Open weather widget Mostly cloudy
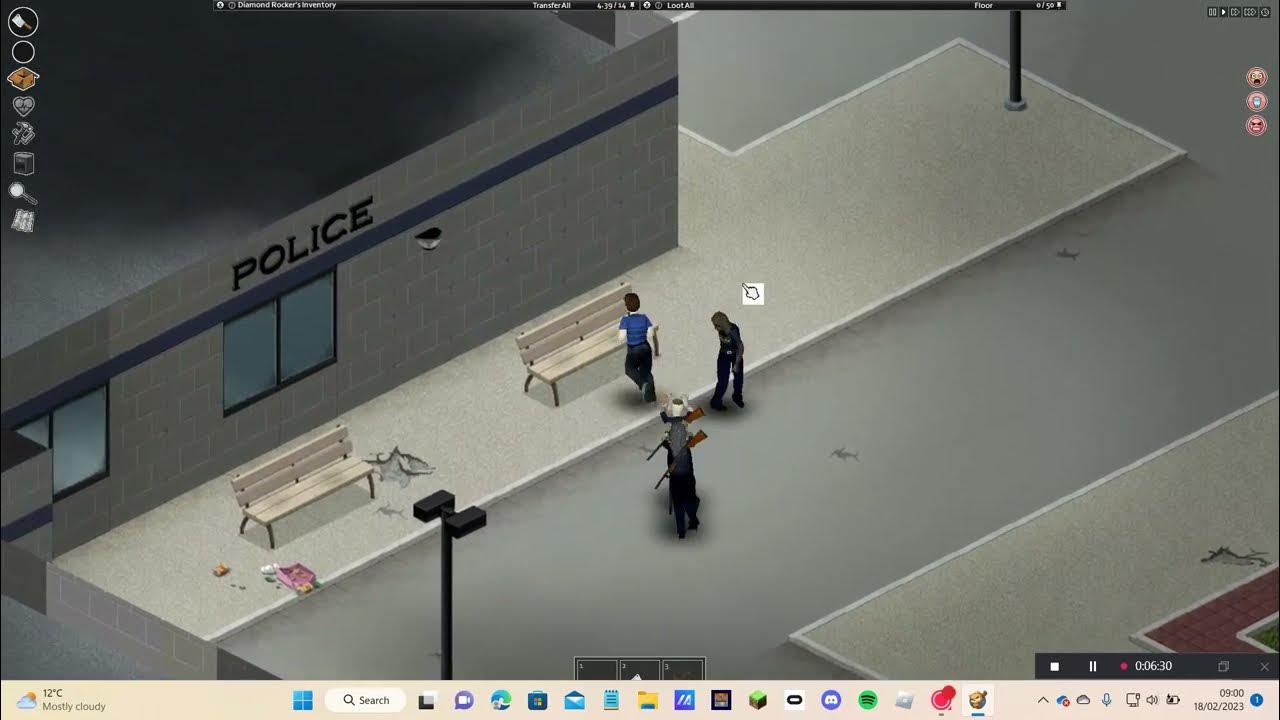Viewport: 1280px width, 720px height. (61, 700)
